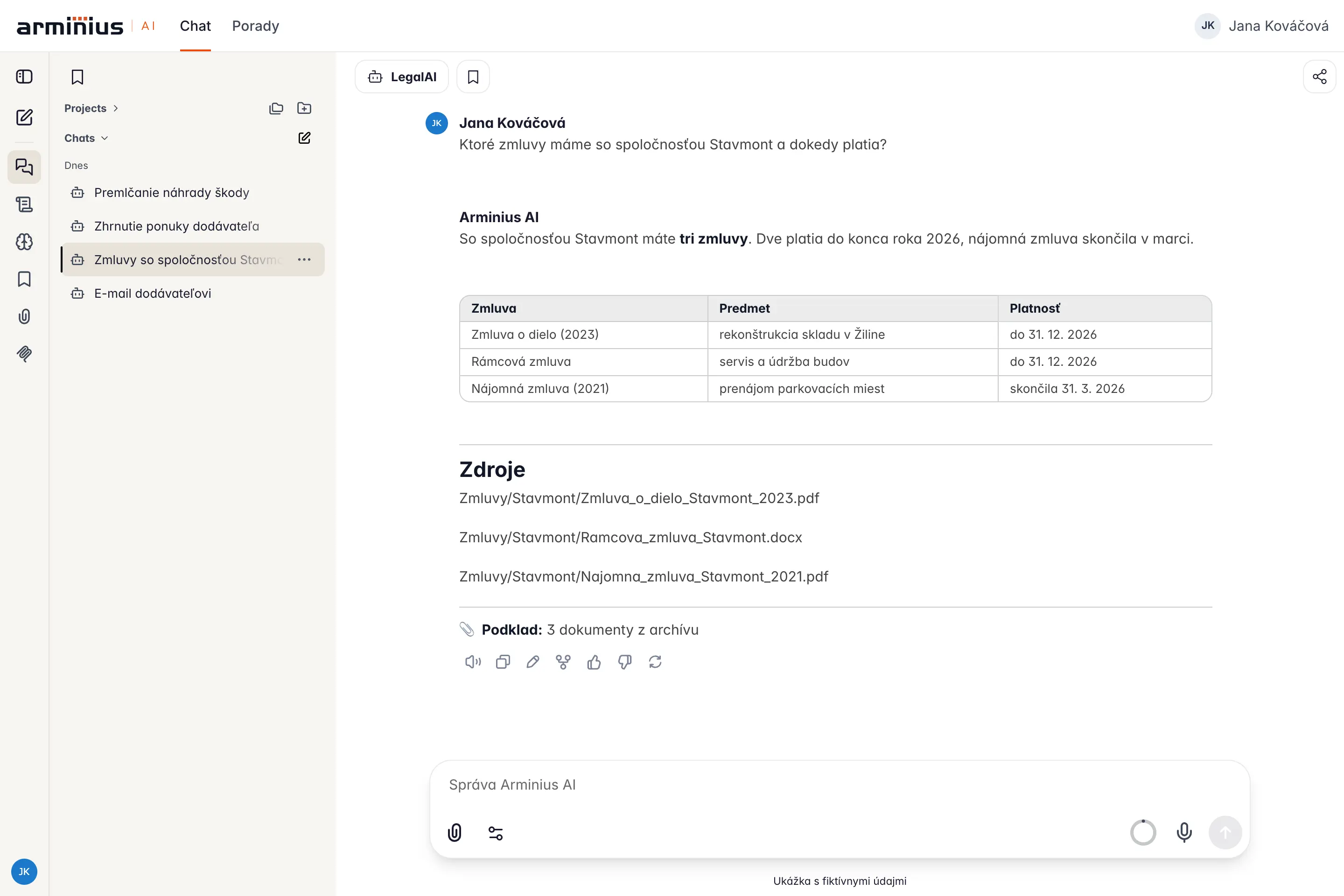The image size is (1344, 896).
Task: Open the Zhrnutie ponuky dodávateľa chat
Action: (193, 226)
